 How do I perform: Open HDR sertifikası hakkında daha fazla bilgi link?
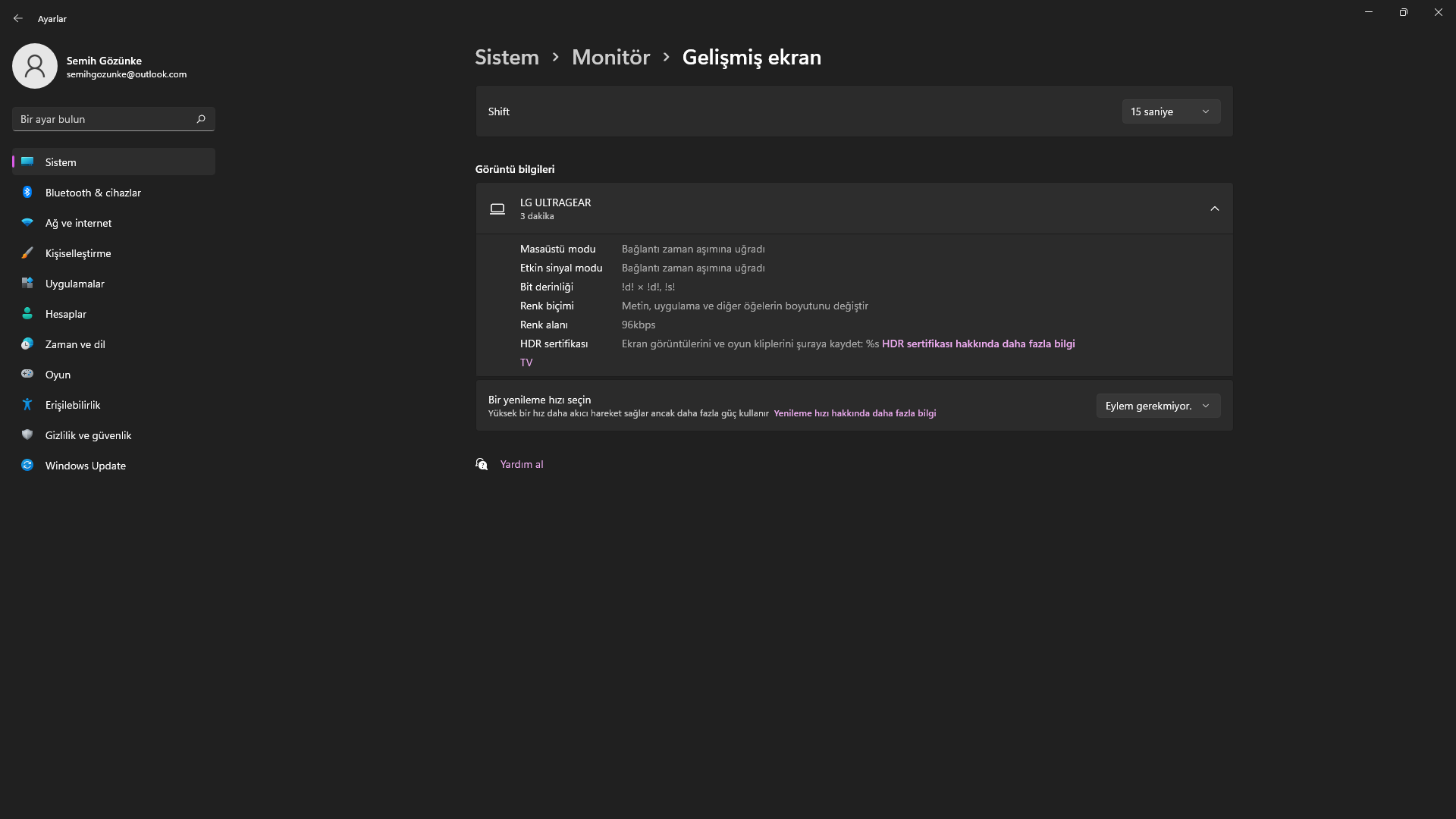pos(977,344)
